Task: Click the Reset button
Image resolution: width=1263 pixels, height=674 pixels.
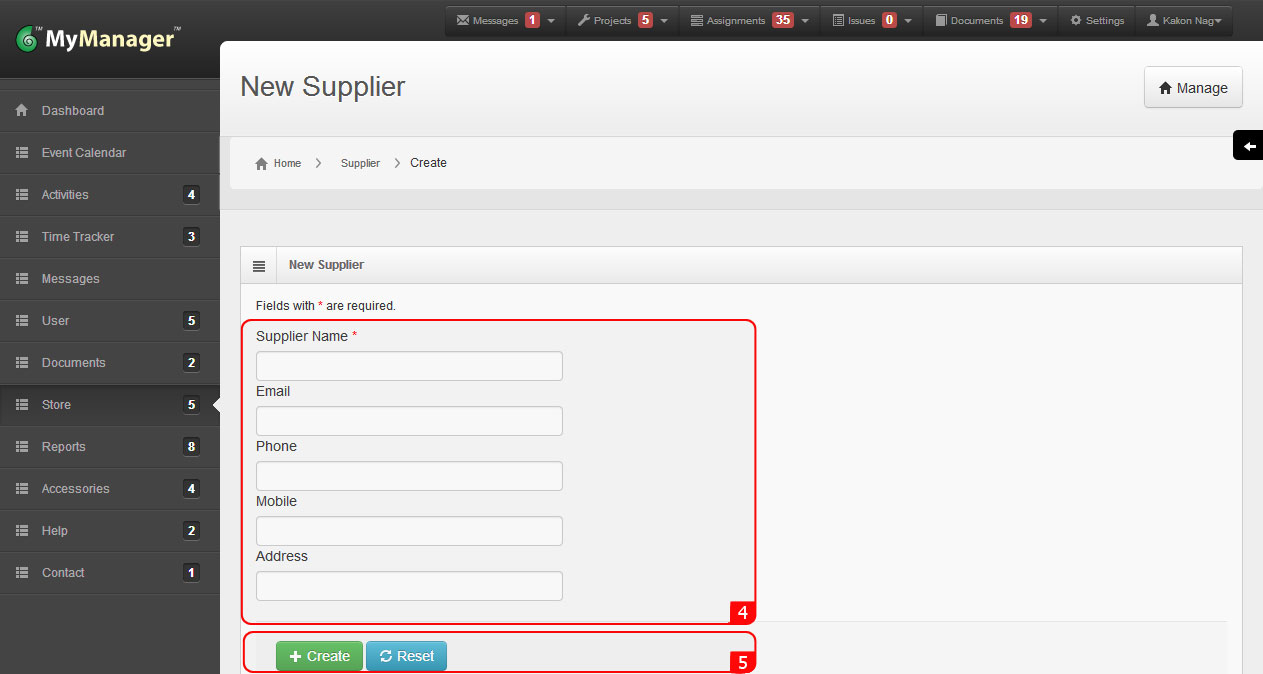Action: point(406,656)
